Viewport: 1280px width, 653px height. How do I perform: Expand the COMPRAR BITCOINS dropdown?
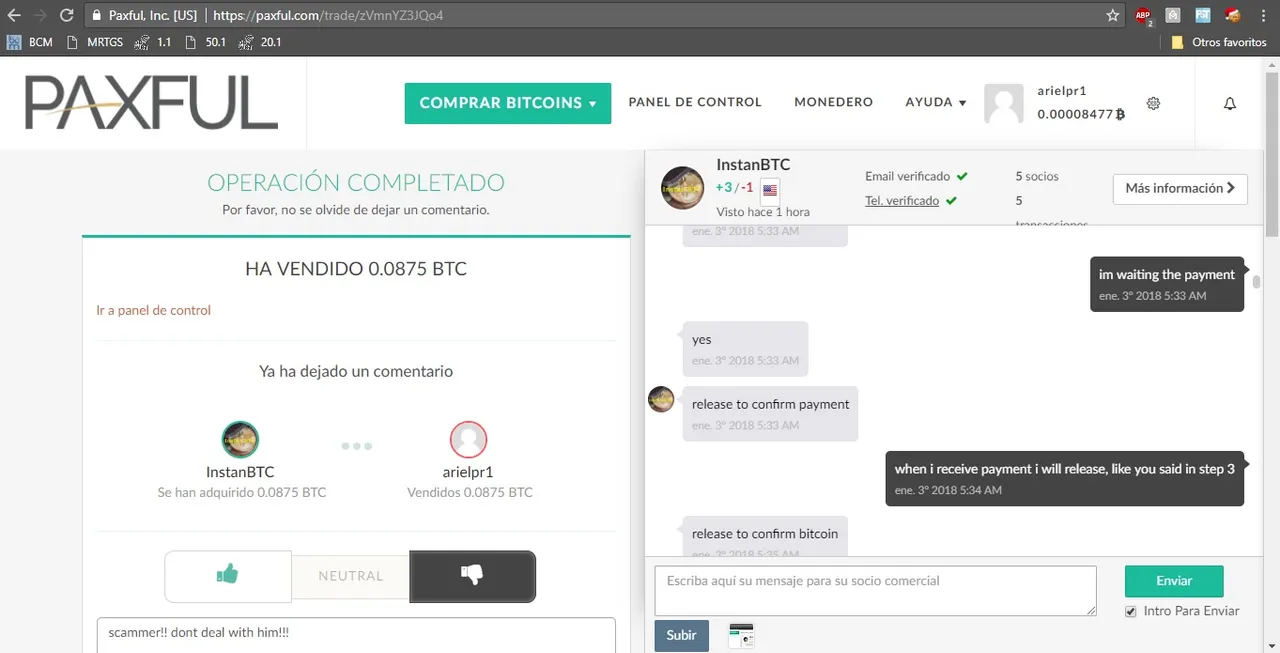[x=507, y=103]
